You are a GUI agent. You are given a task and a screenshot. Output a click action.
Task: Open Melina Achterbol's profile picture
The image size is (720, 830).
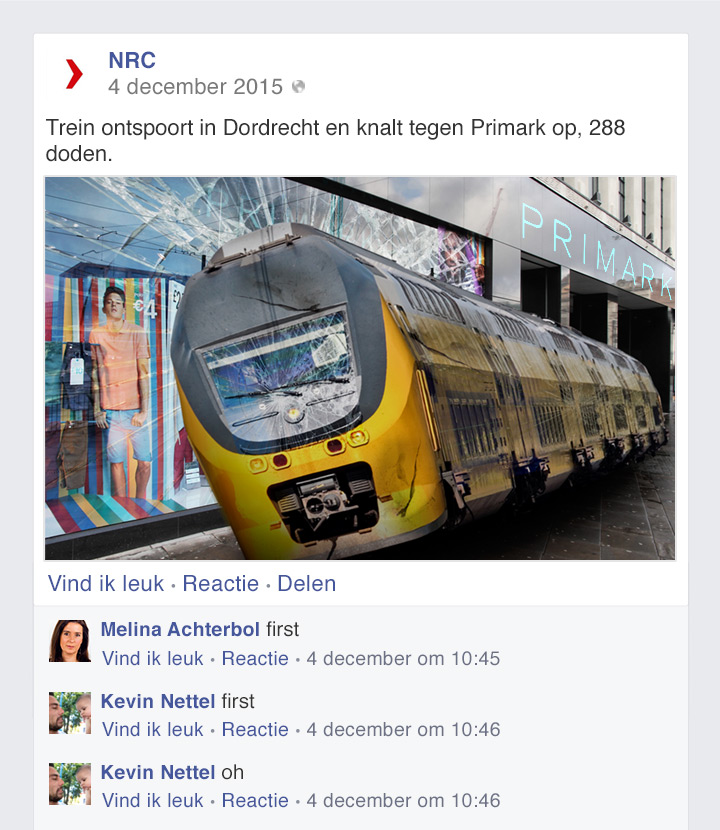(70, 640)
